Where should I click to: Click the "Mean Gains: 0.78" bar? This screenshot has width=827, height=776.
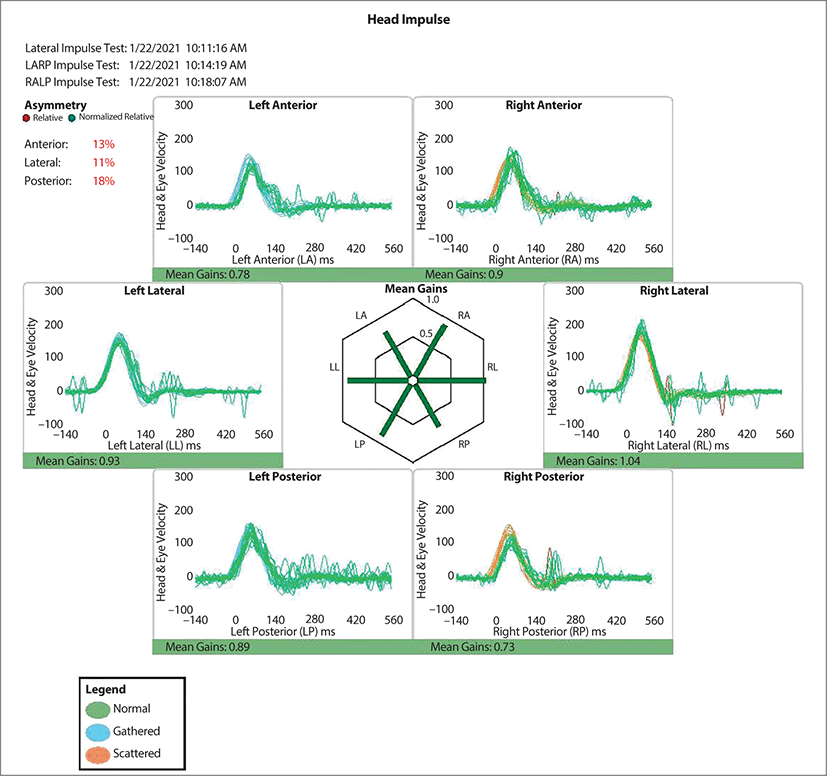coord(283,274)
